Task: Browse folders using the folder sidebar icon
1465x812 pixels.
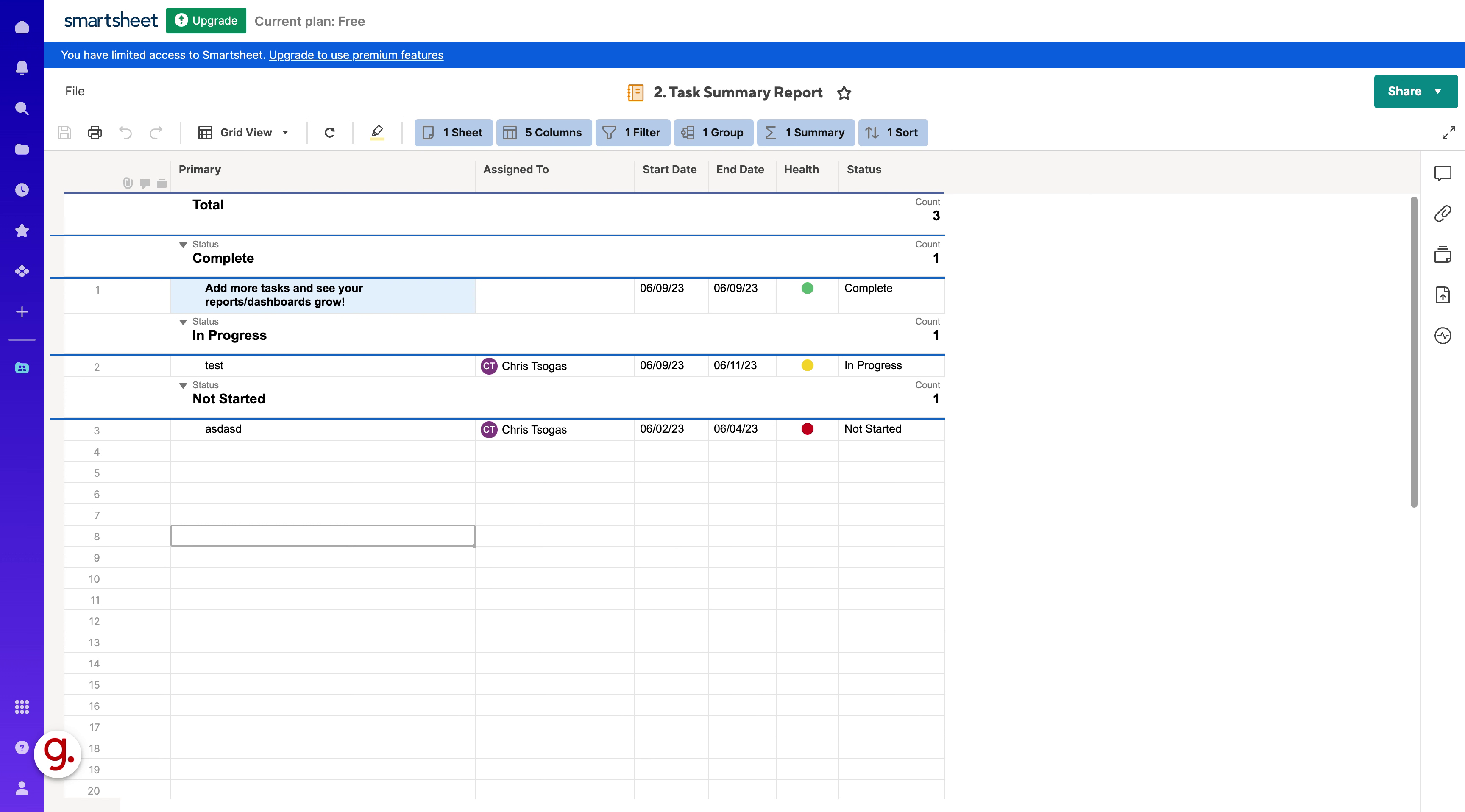Action: (22, 149)
